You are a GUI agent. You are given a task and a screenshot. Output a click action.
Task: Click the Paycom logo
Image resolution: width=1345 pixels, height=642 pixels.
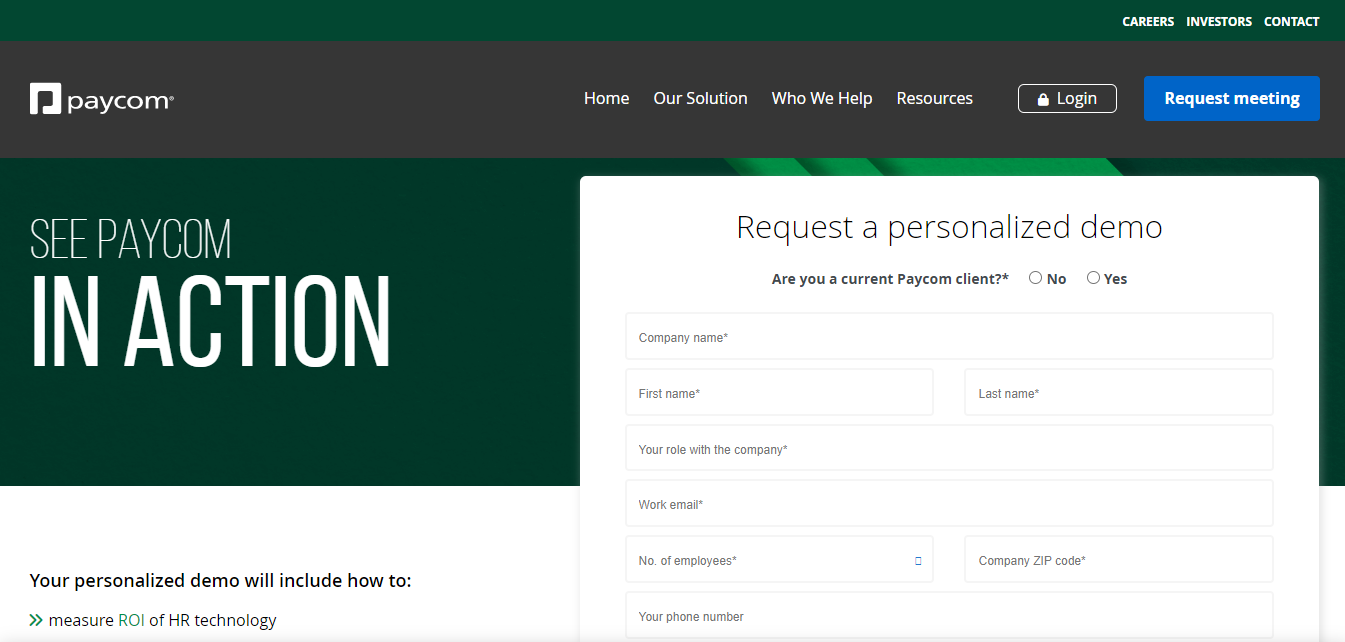pyautogui.click(x=102, y=99)
